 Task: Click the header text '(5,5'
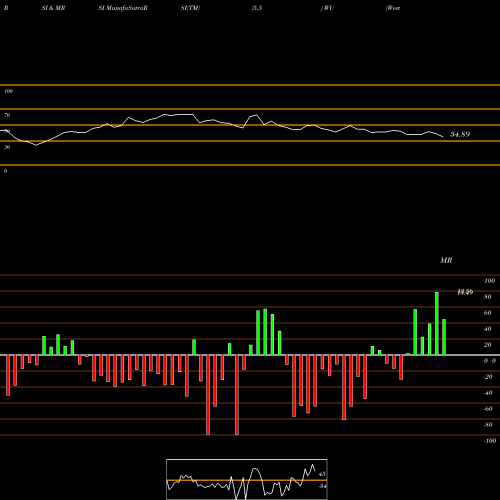click(x=257, y=8)
